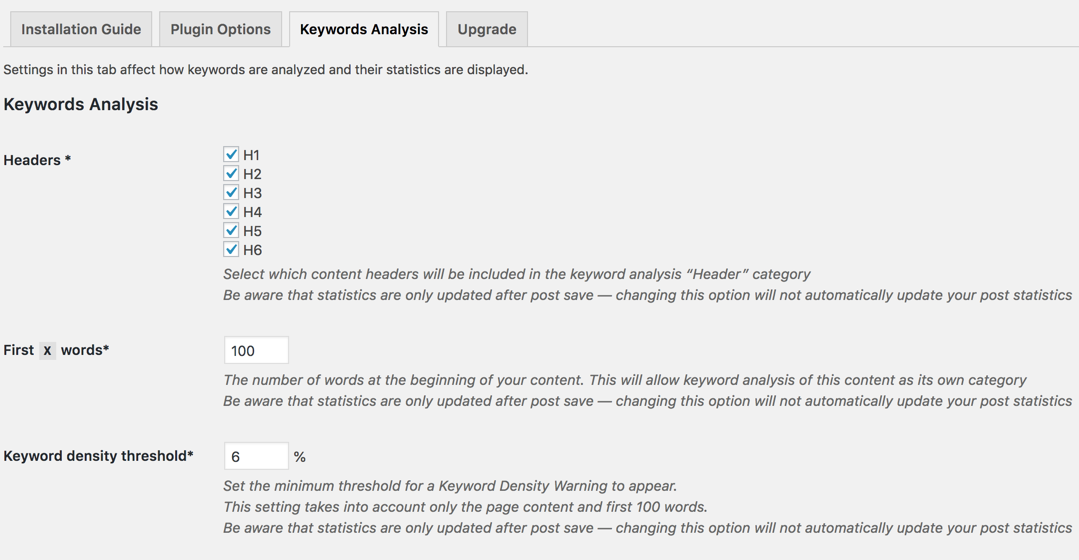Click the First X words input field
The image size is (1079, 560).
coord(256,350)
